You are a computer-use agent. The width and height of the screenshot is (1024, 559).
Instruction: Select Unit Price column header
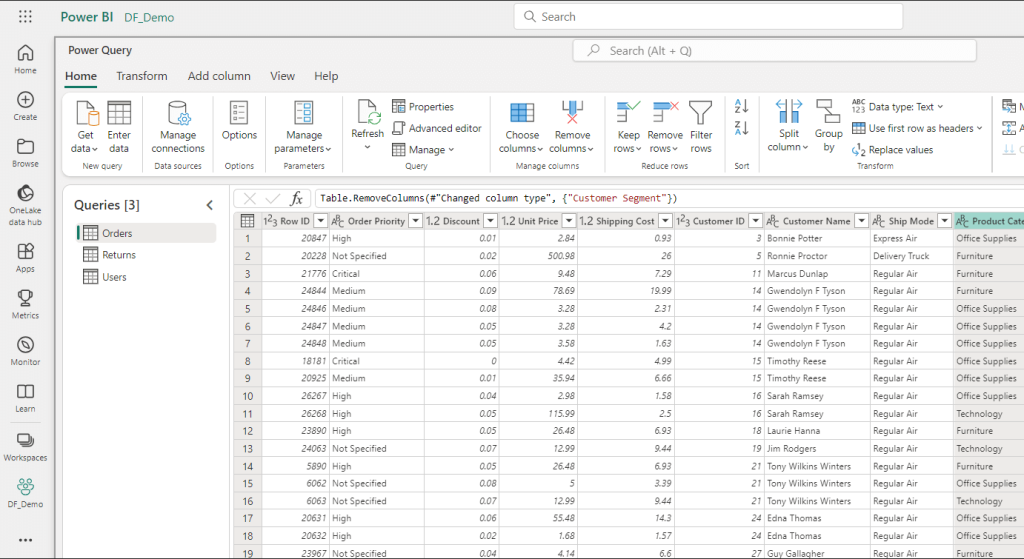[x=537, y=221]
